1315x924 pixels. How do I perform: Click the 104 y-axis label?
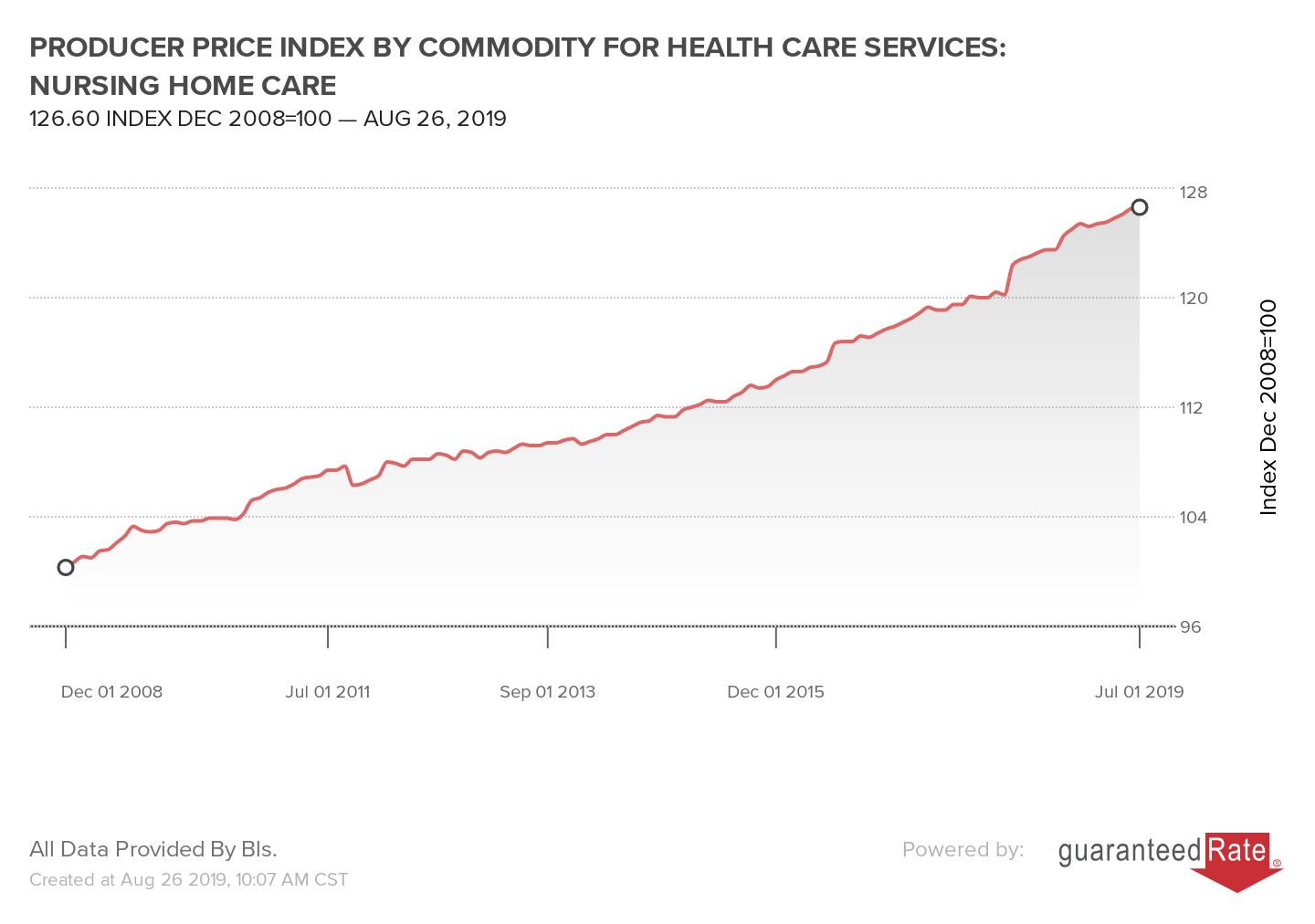pyautogui.click(x=1194, y=517)
